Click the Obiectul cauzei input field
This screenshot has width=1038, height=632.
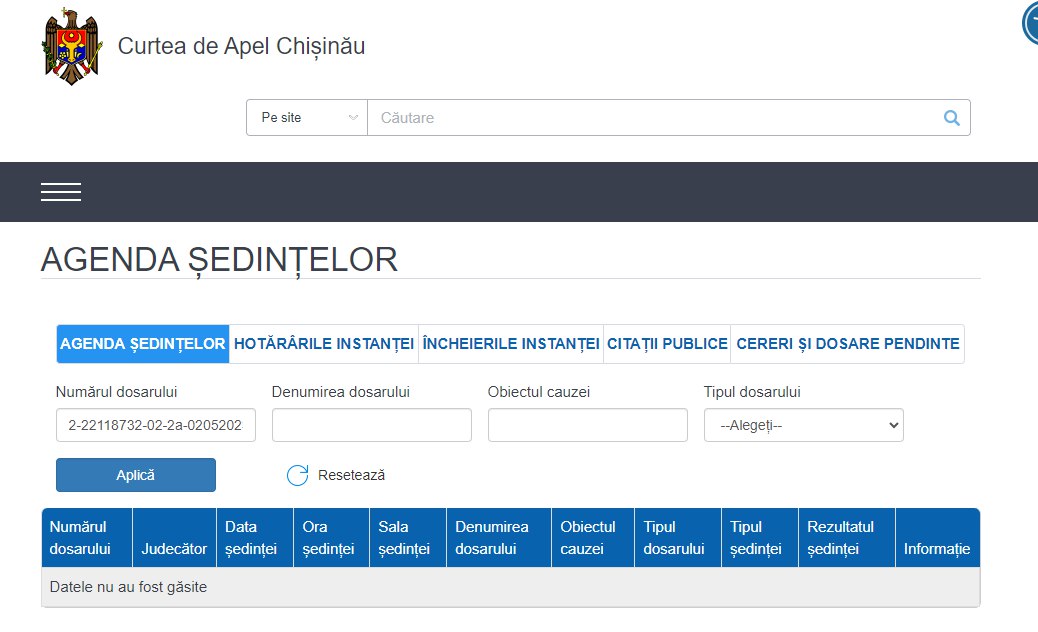(587, 425)
